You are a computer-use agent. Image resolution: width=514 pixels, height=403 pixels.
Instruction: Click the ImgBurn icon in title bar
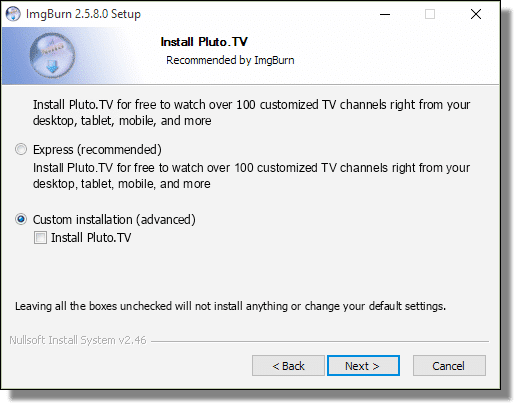(13, 14)
